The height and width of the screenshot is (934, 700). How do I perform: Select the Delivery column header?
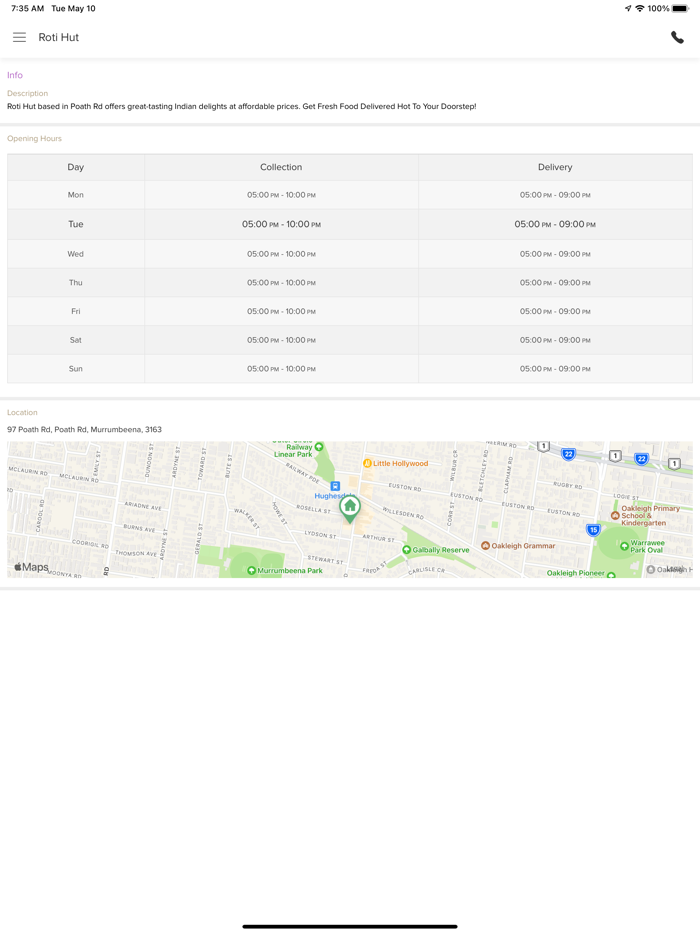click(555, 167)
